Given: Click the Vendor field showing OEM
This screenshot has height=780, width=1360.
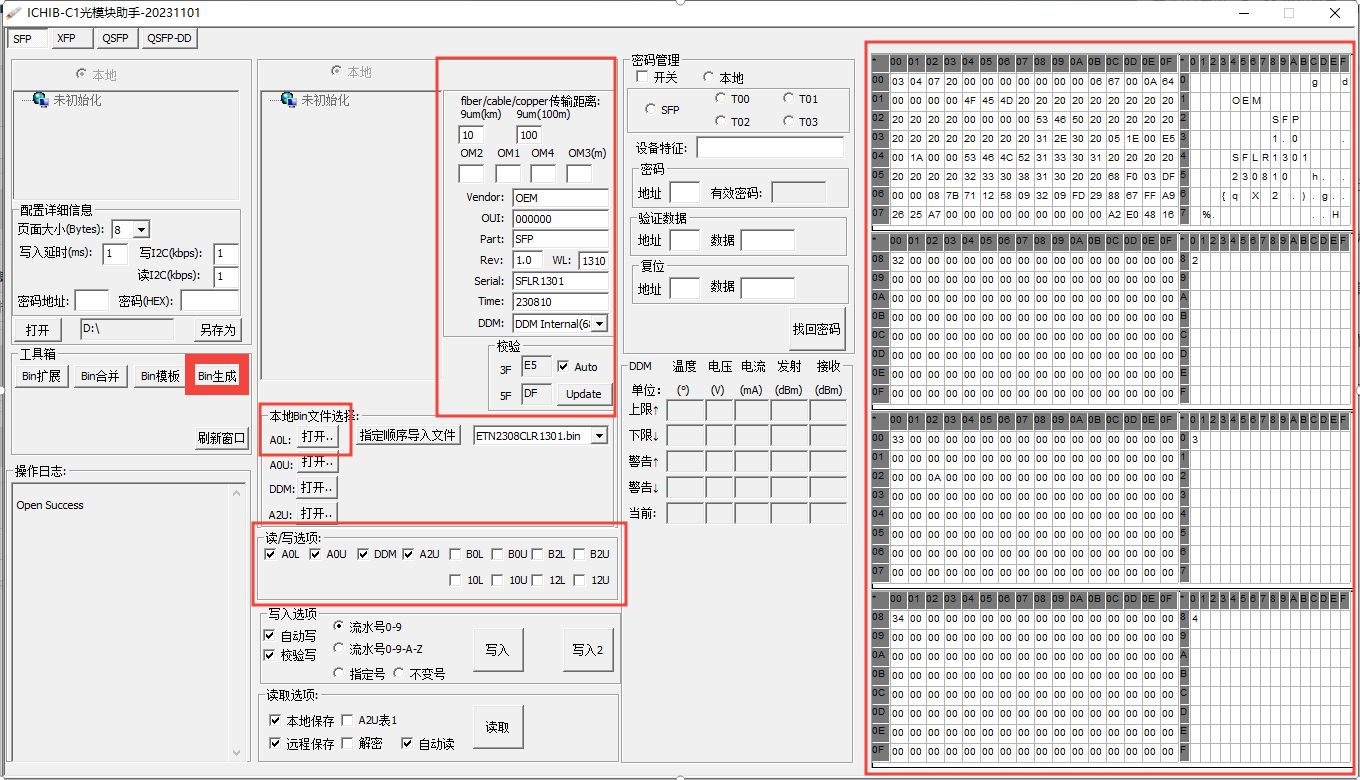Looking at the screenshot, I should [x=560, y=197].
